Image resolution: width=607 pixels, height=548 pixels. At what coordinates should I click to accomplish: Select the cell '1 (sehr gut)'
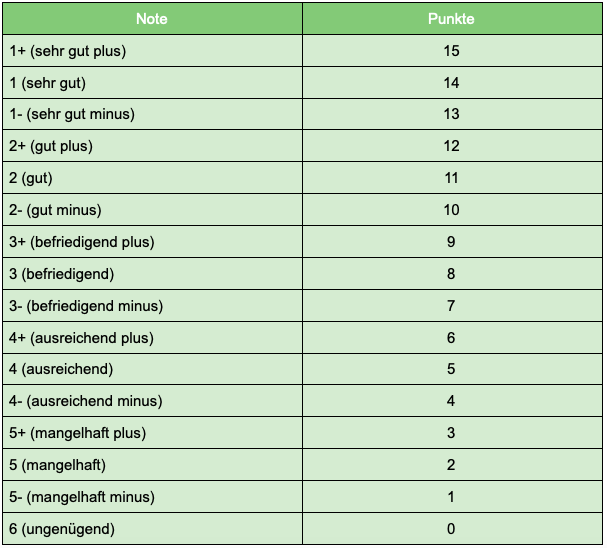point(153,82)
